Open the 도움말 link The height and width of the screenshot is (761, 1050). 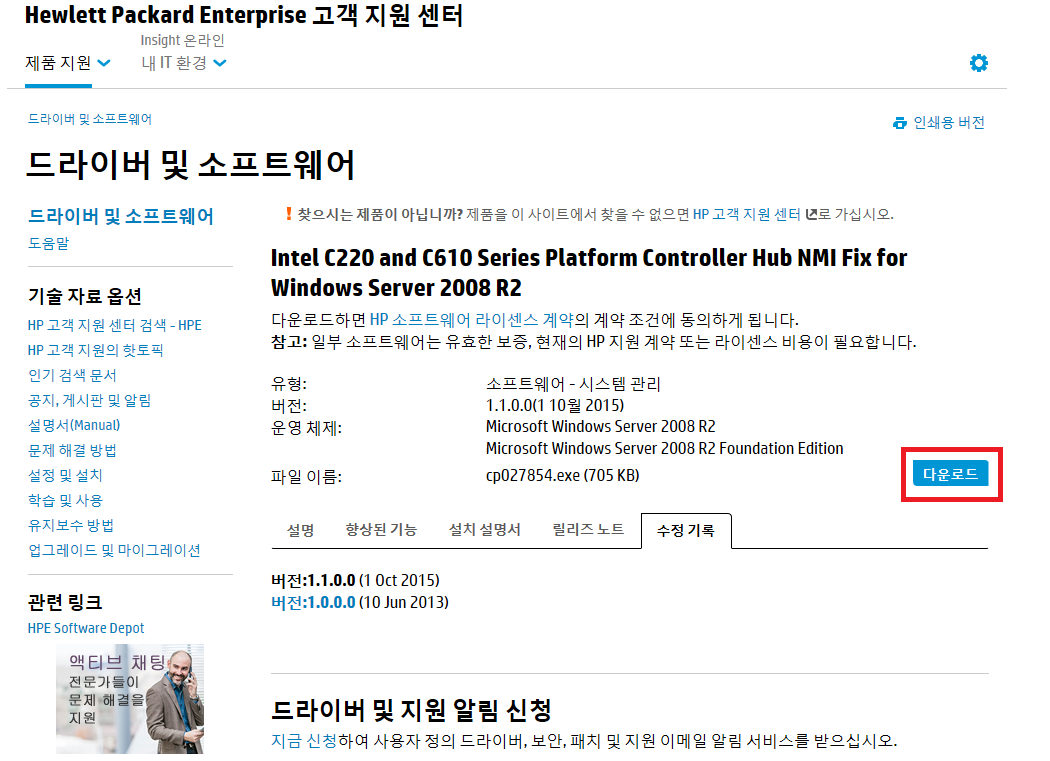48,243
